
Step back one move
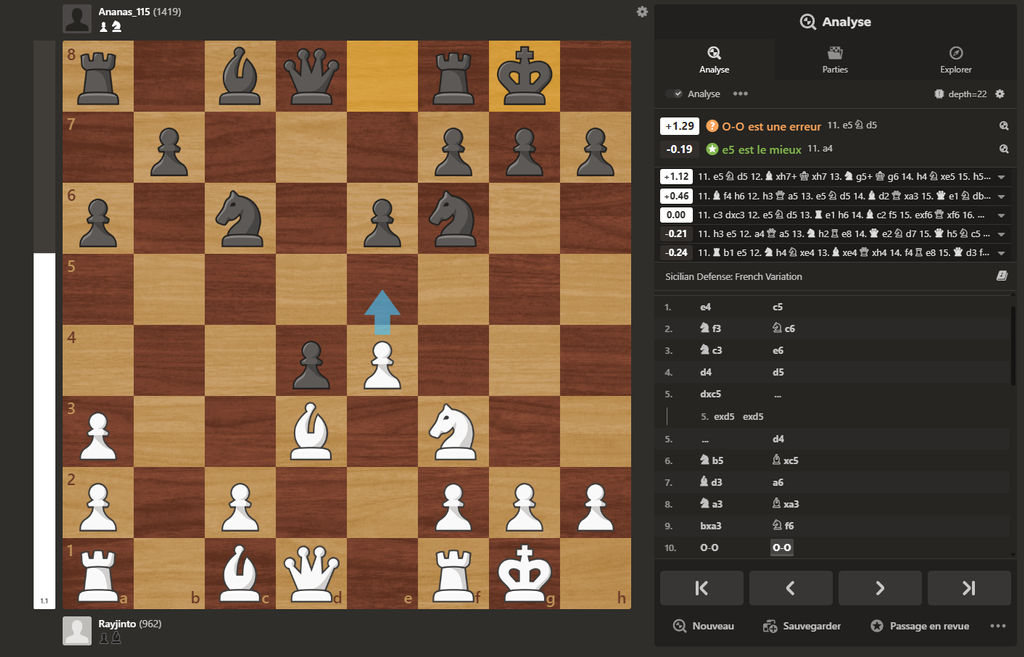click(790, 588)
